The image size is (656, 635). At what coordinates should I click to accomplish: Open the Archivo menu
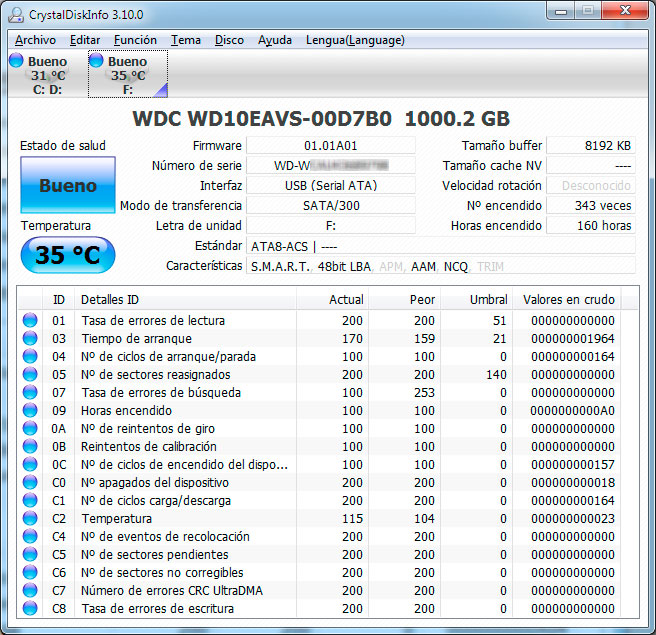pos(35,40)
